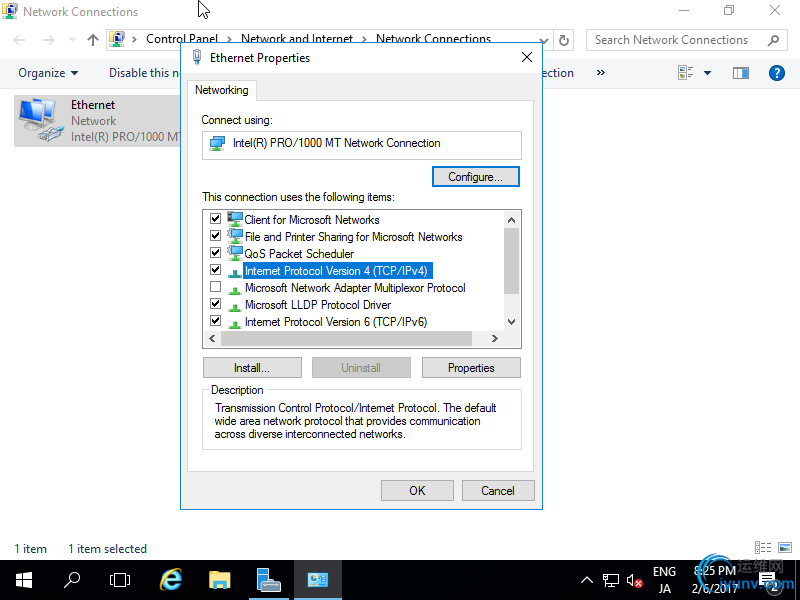
Task: Click Disable this network device command
Action: tap(144, 73)
